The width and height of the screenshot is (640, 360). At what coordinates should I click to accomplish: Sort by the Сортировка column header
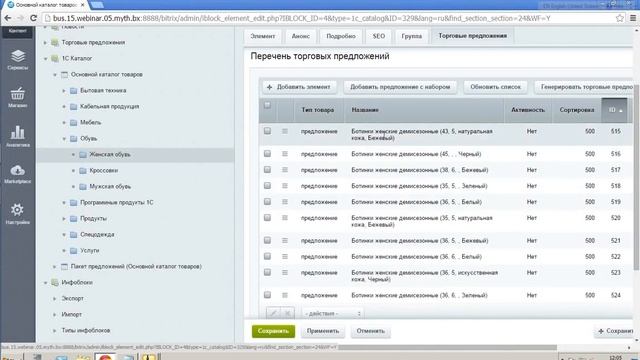click(x=577, y=110)
